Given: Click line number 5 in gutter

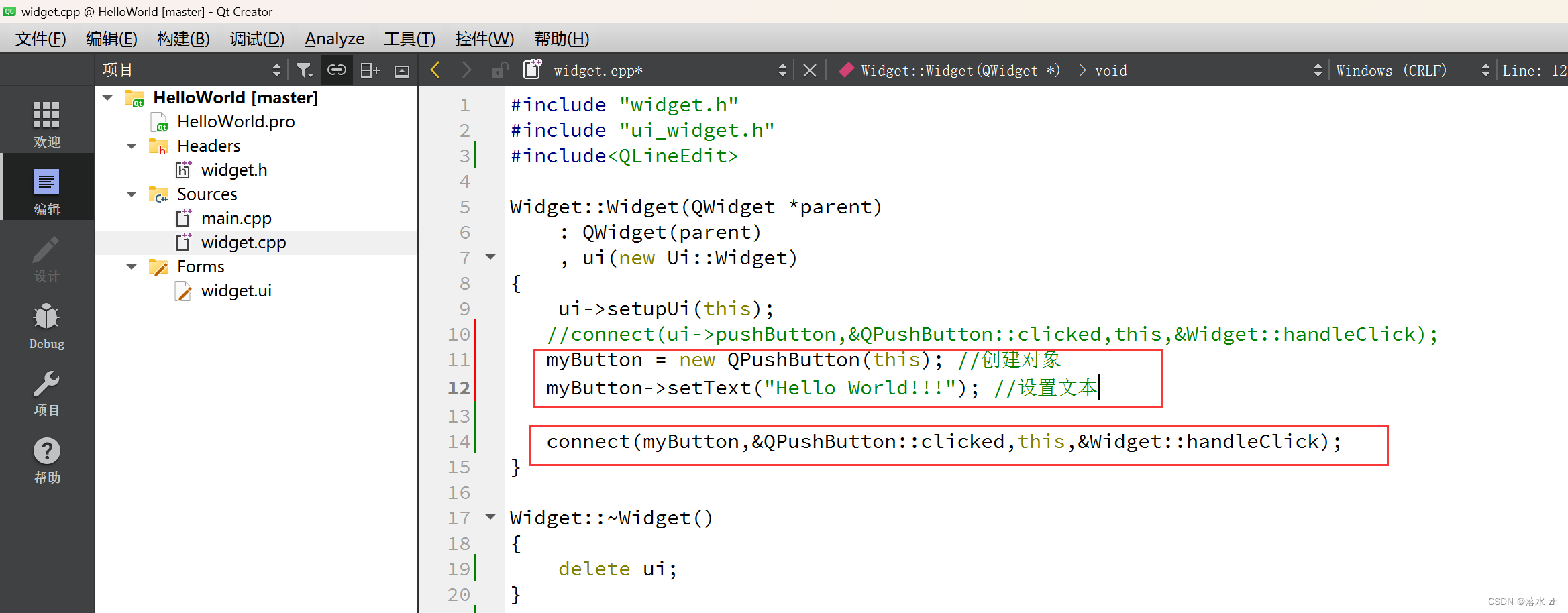Looking at the screenshot, I should tap(464, 207).
